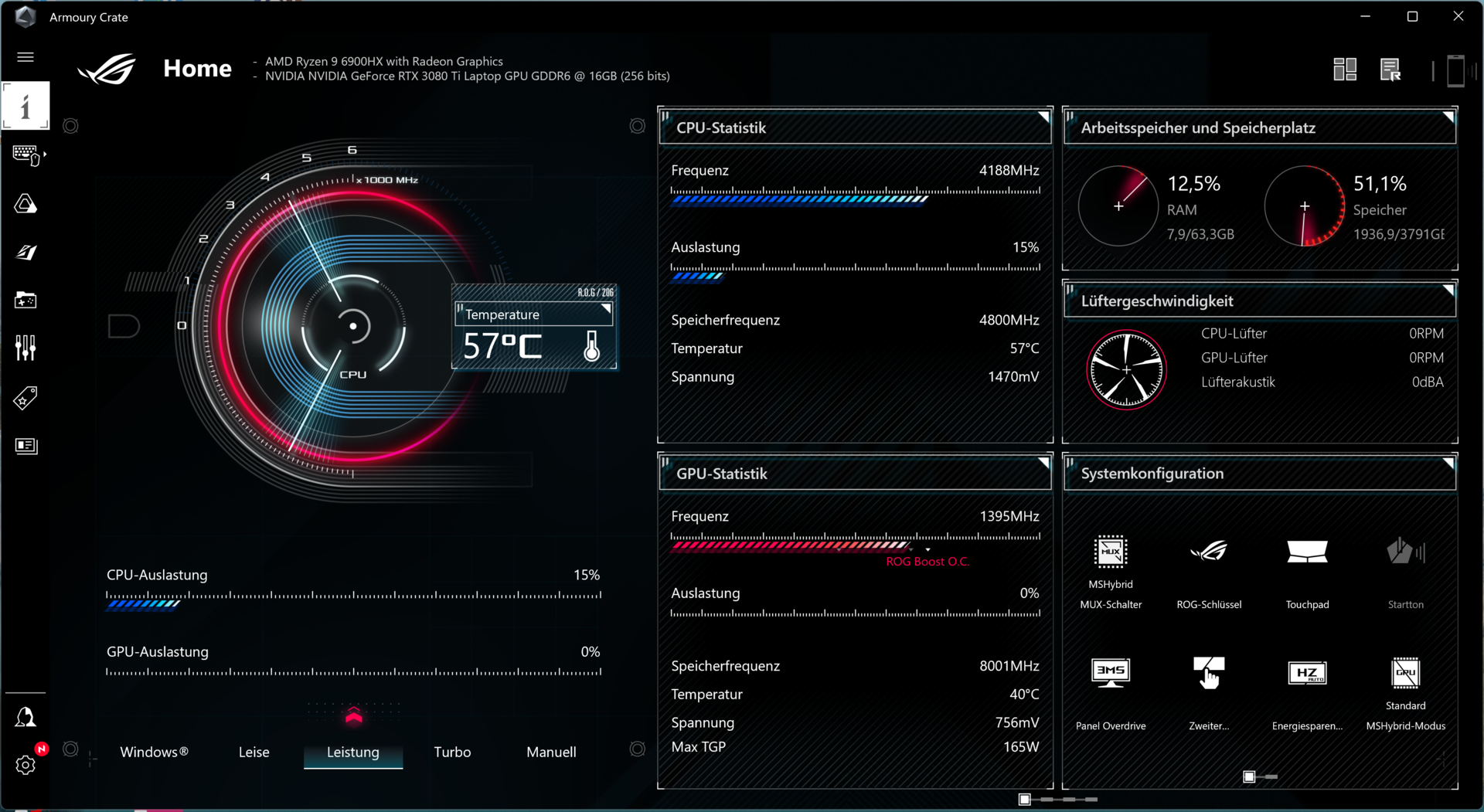Select the Turbo operating mode

452,752
